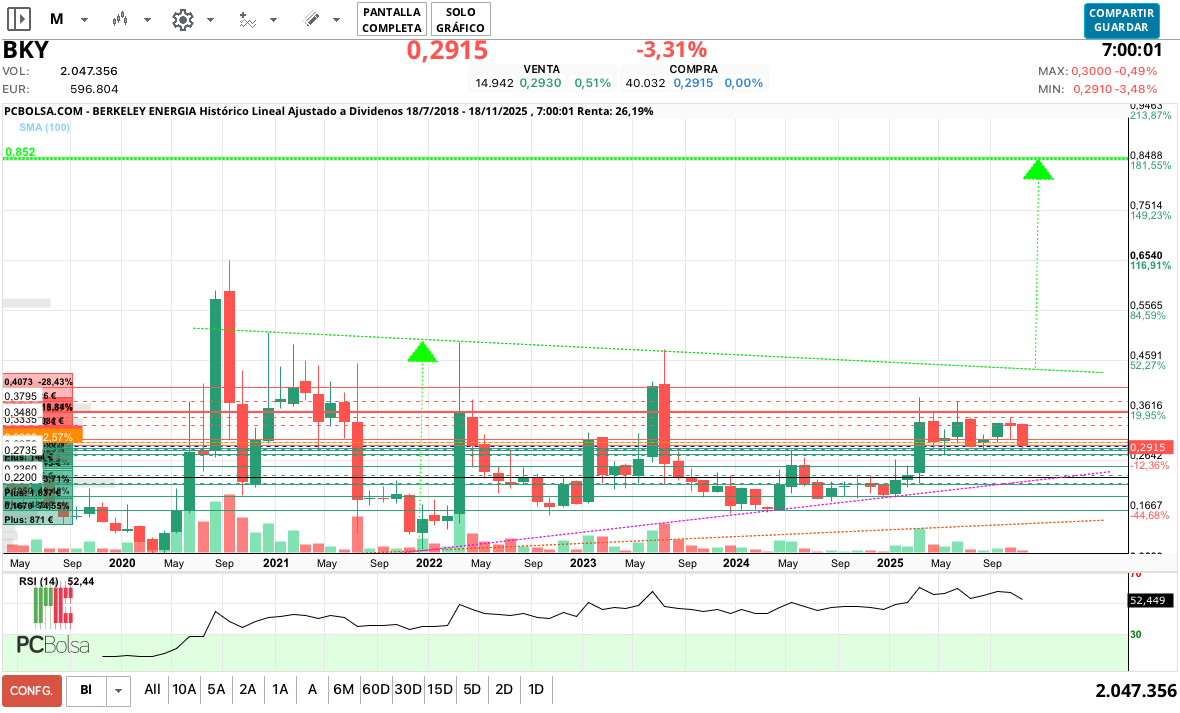
Task: Click the SOLO GRÁFICO button
Action: [461, 20]
